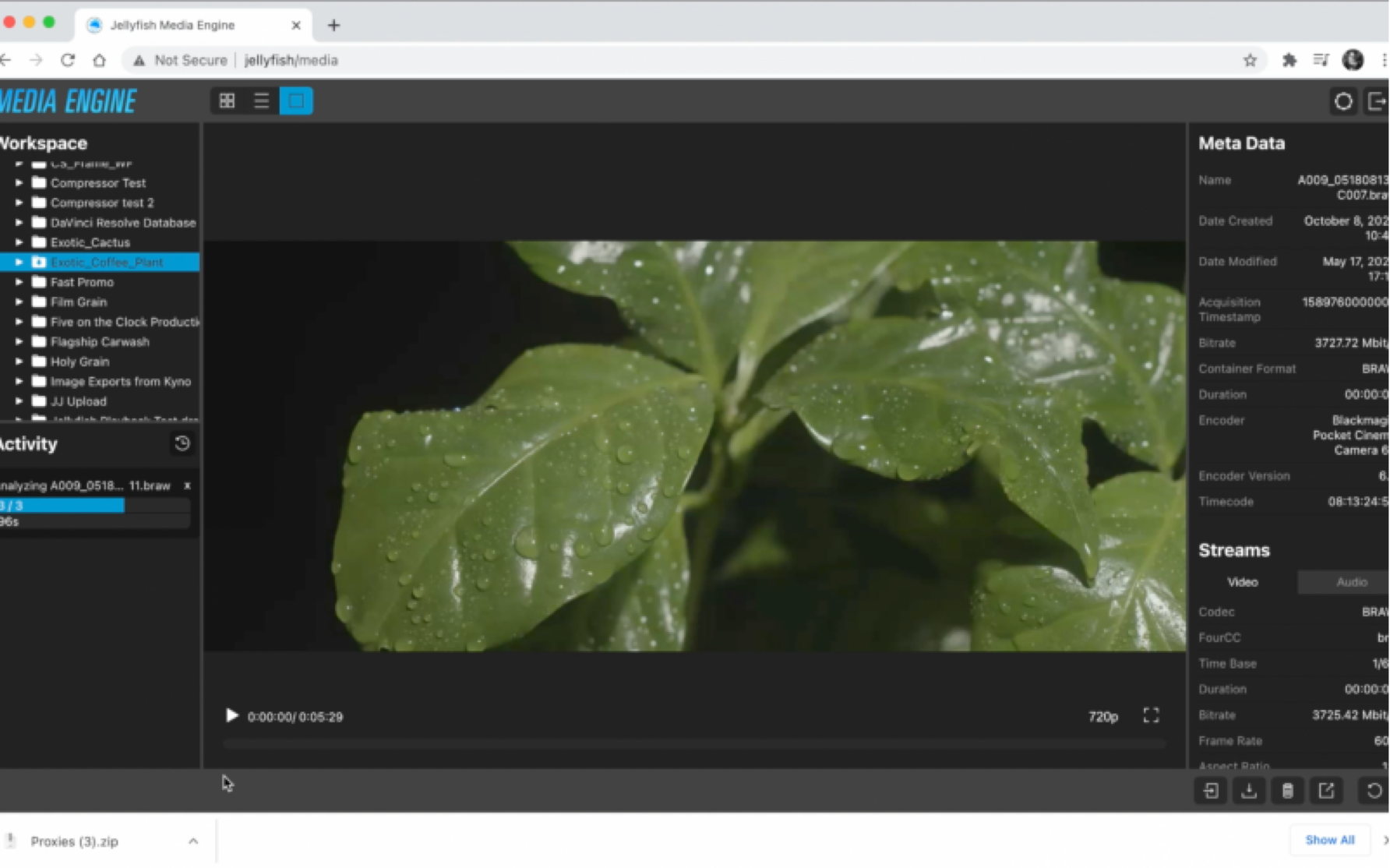Viewport: 1390px width, 868px height.
Task: Open activity history clock icon
Action: point(182,443)
